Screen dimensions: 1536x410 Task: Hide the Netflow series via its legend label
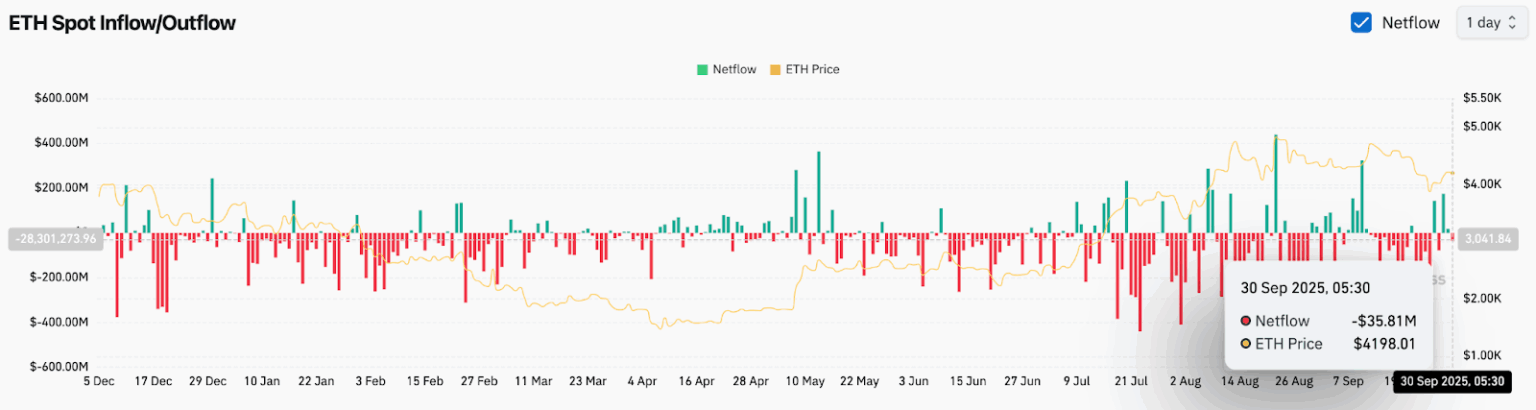pyautogui.click(x=733, y=70)
